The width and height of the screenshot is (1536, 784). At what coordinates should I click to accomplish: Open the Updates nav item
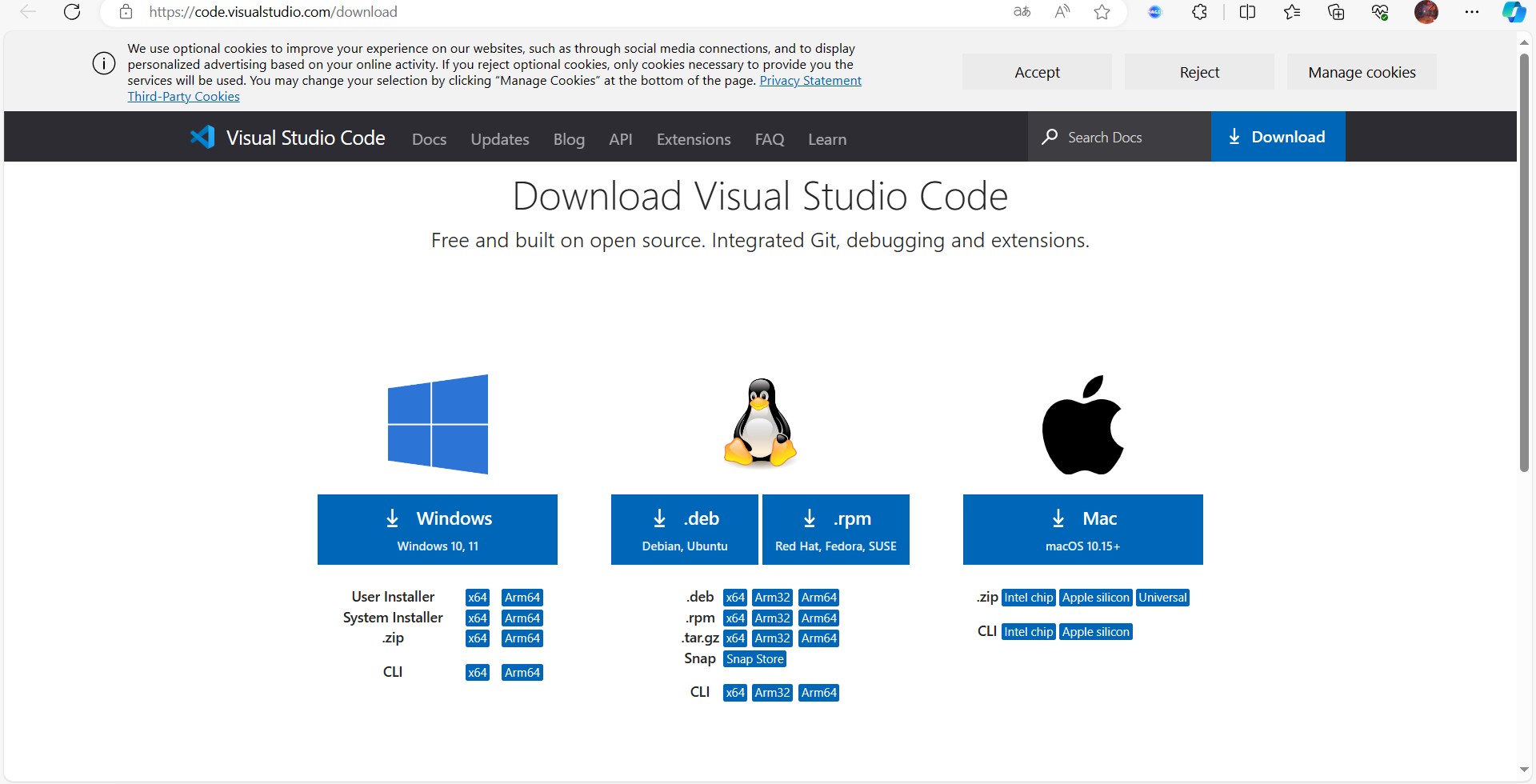[500, 139]
